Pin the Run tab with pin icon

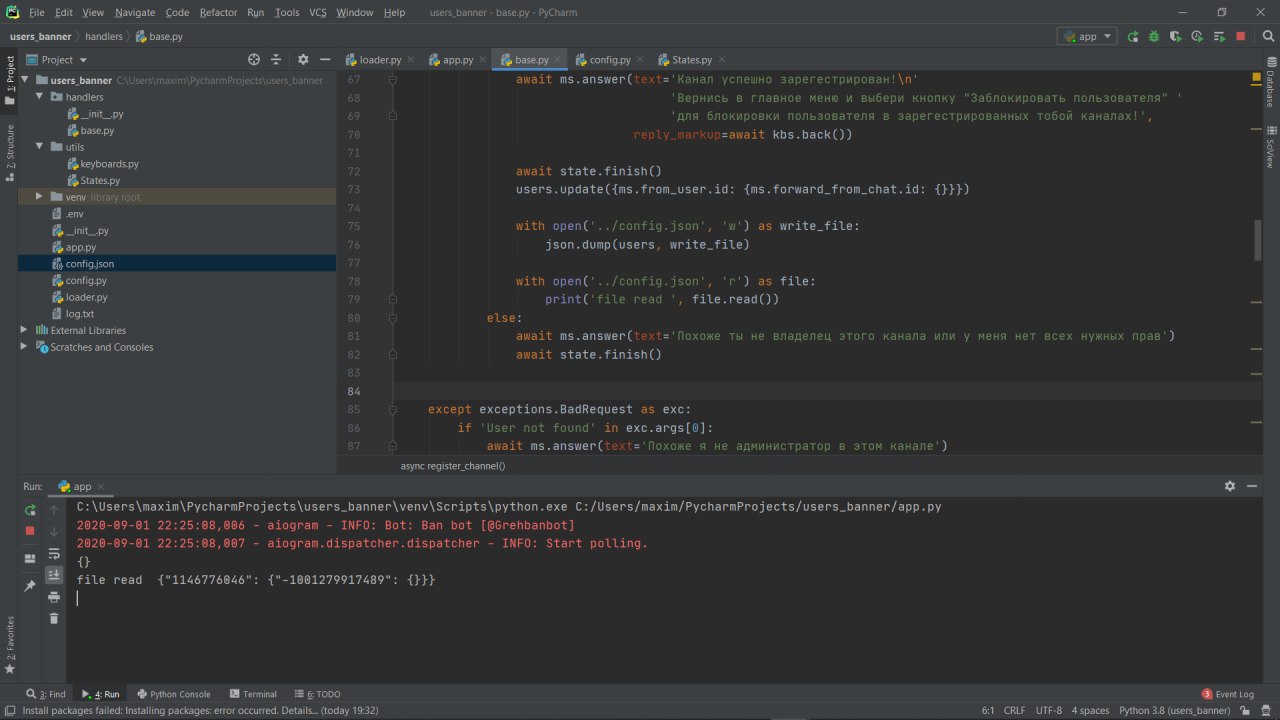coord(30,585)
